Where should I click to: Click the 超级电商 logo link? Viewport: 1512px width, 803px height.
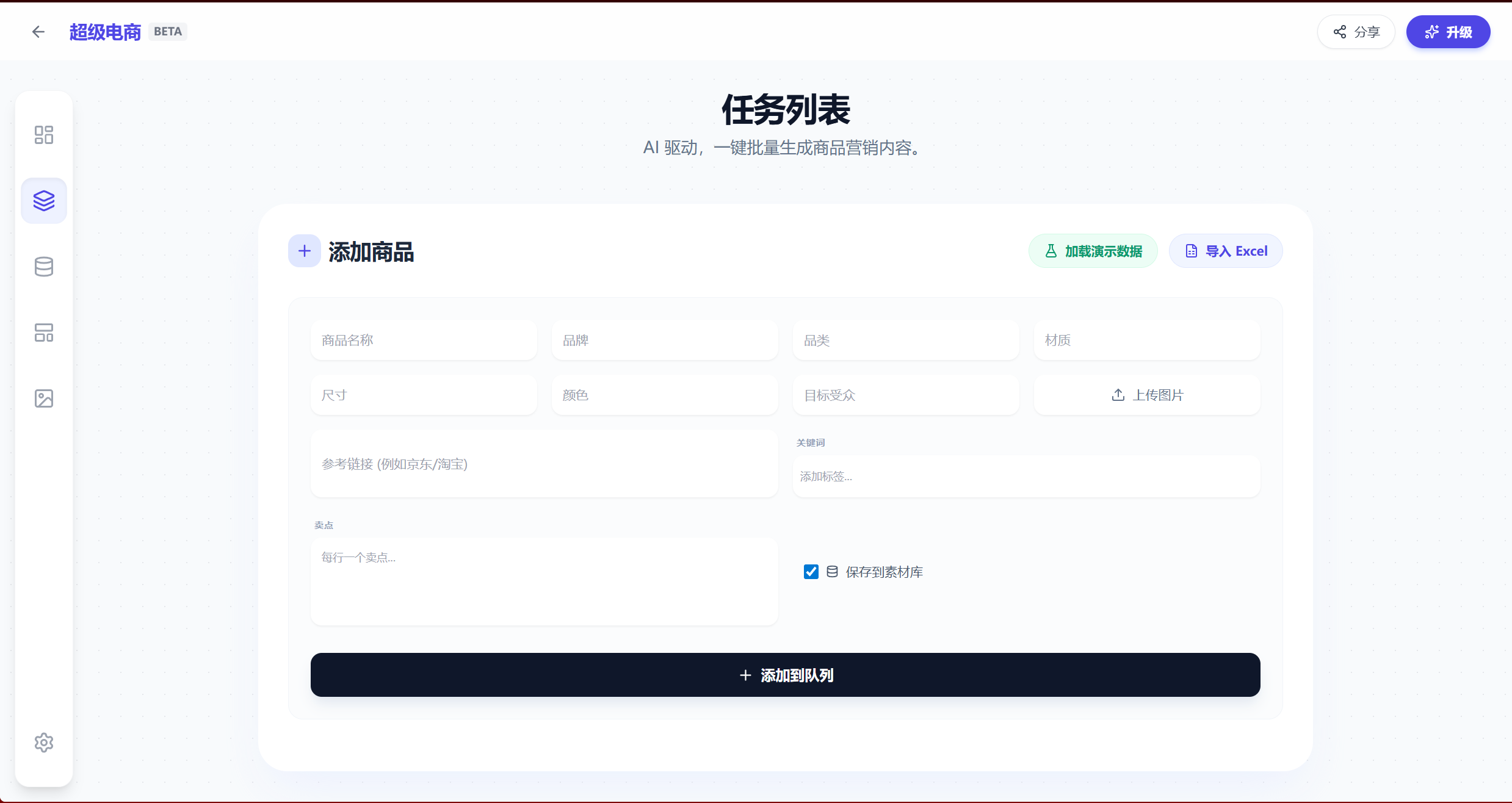coord(105,32)
